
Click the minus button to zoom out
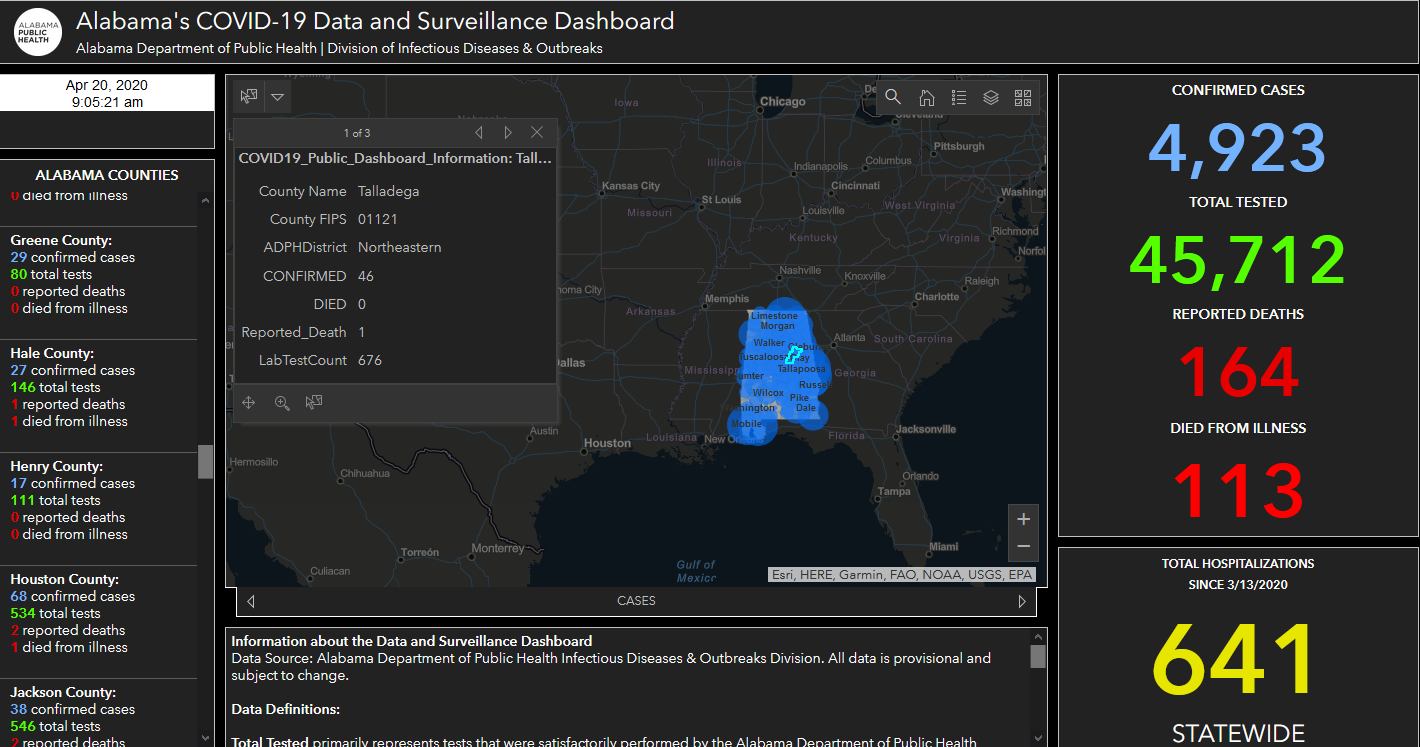click(x=1022, y=546)
